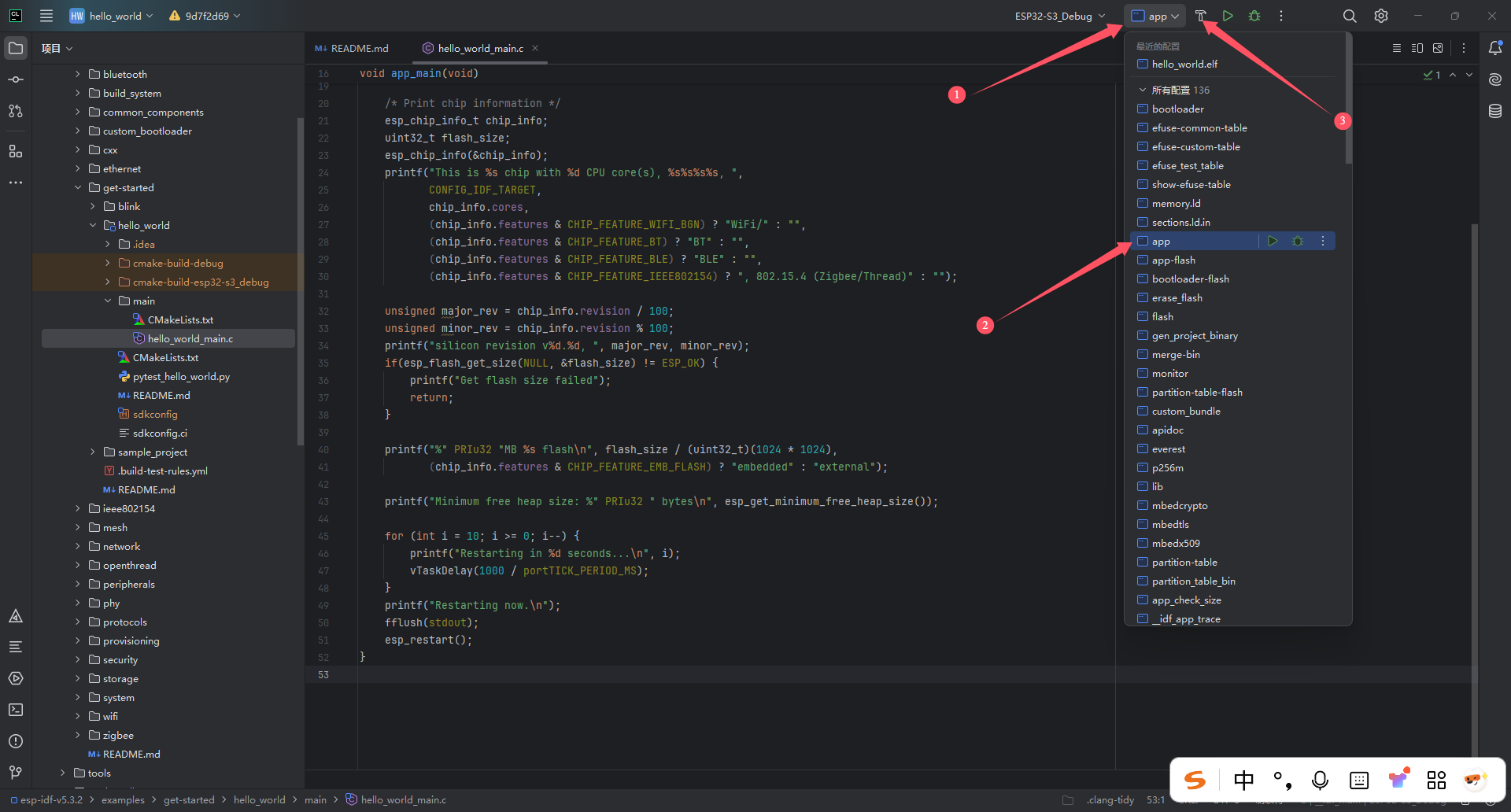Screen dimensions: 1511x812
Task: Open Pull Requests tool window icon
Action: click(16, 111)
